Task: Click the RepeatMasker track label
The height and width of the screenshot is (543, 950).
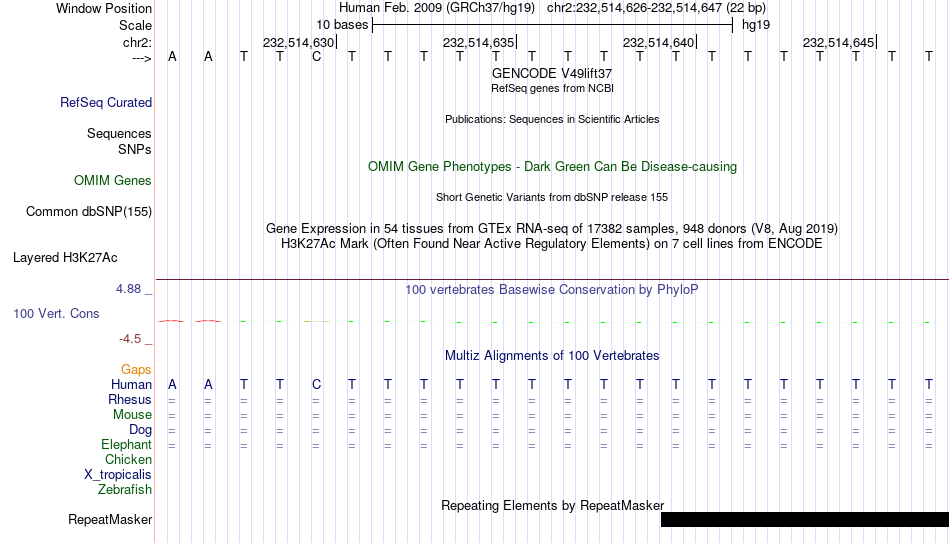Action: [x=110, y=519]
